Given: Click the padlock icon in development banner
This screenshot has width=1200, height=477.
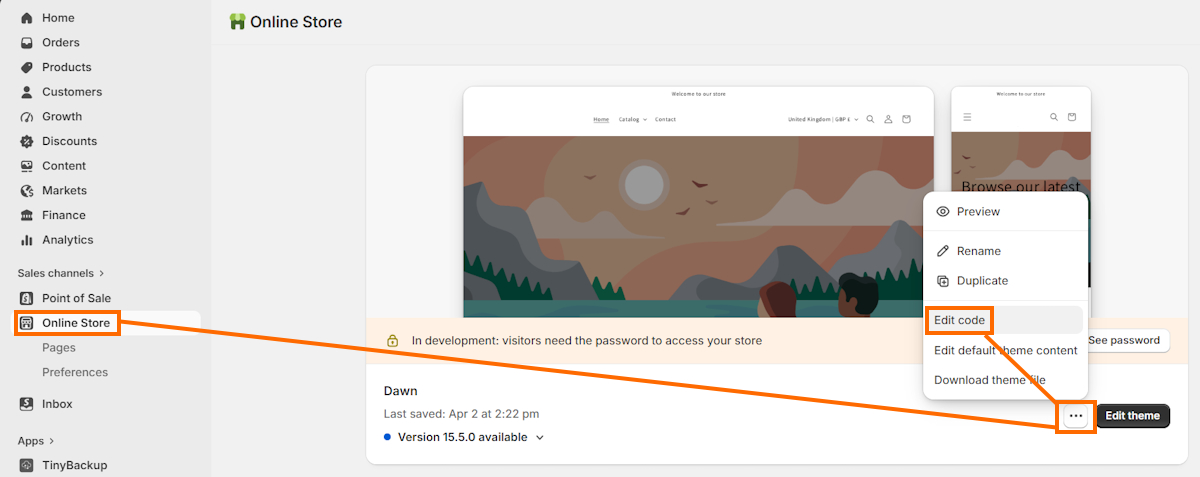Looking at the screenshot, I should point(393,341).
